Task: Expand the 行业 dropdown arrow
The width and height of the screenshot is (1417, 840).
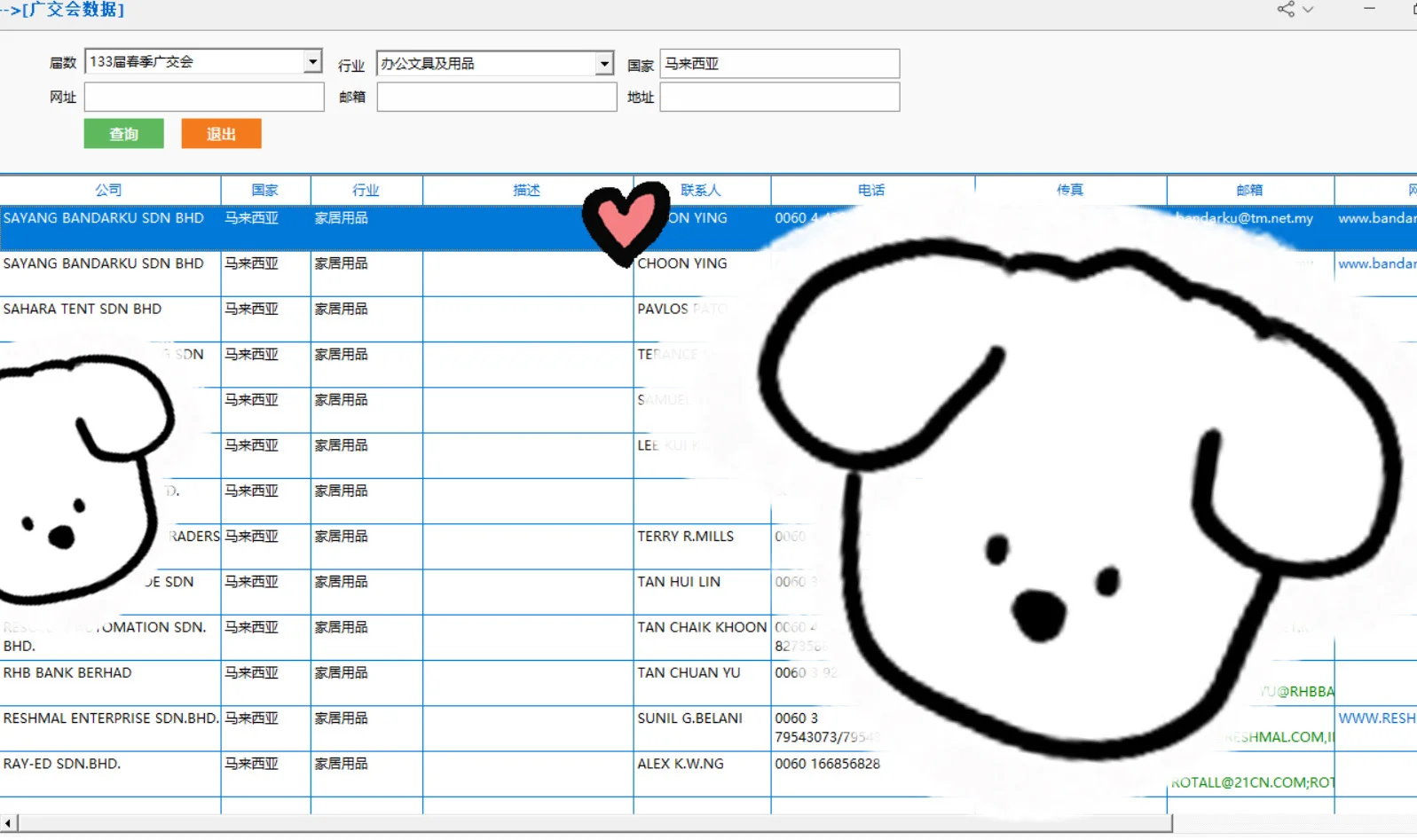Action: (604, 63)
